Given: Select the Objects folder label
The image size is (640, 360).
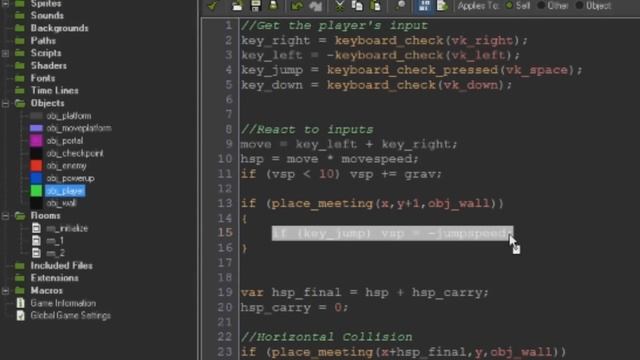Looking at the screenshot, I should pos(47,103).
